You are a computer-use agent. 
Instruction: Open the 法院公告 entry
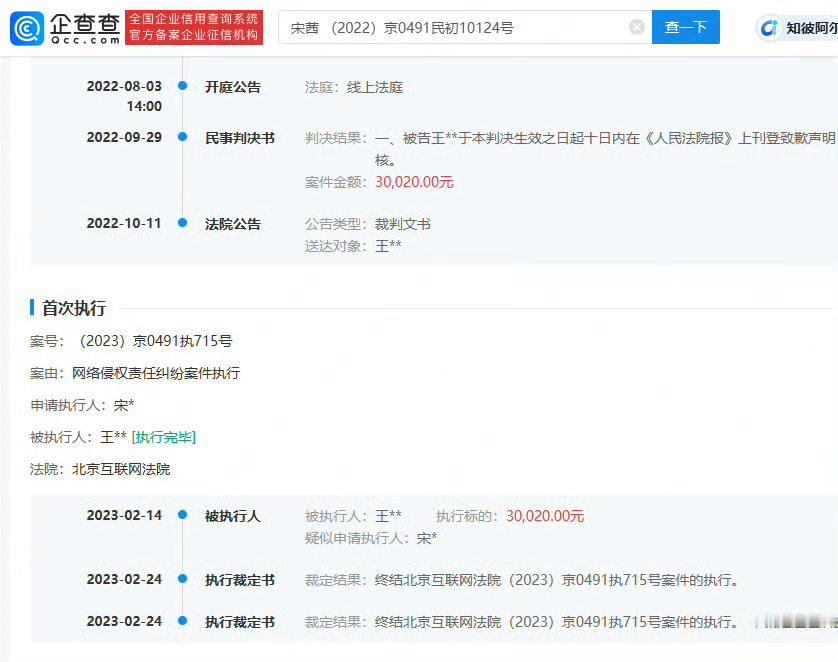pos(233,224)
